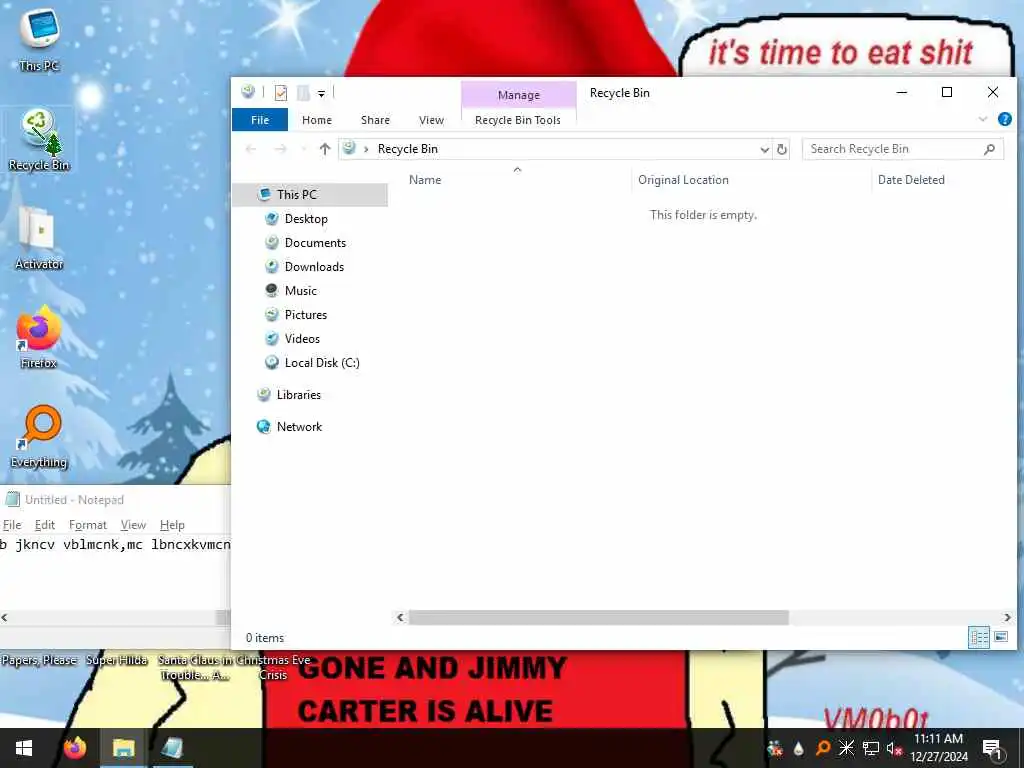Open Customize Quick Access Toolbar dropdown
This screenshot has width=1024, height=768.
pyautogui.click(x=321, y=93)
